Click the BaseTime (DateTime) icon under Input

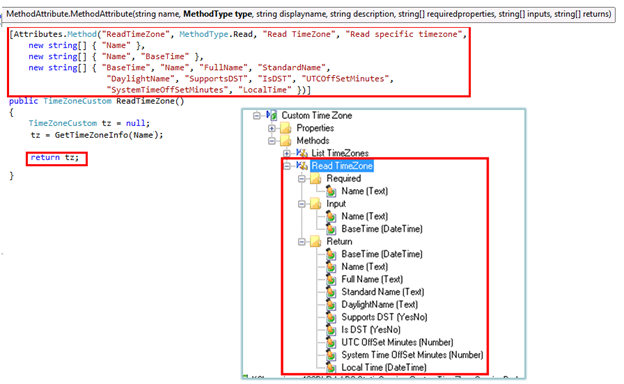pos(331,229)
